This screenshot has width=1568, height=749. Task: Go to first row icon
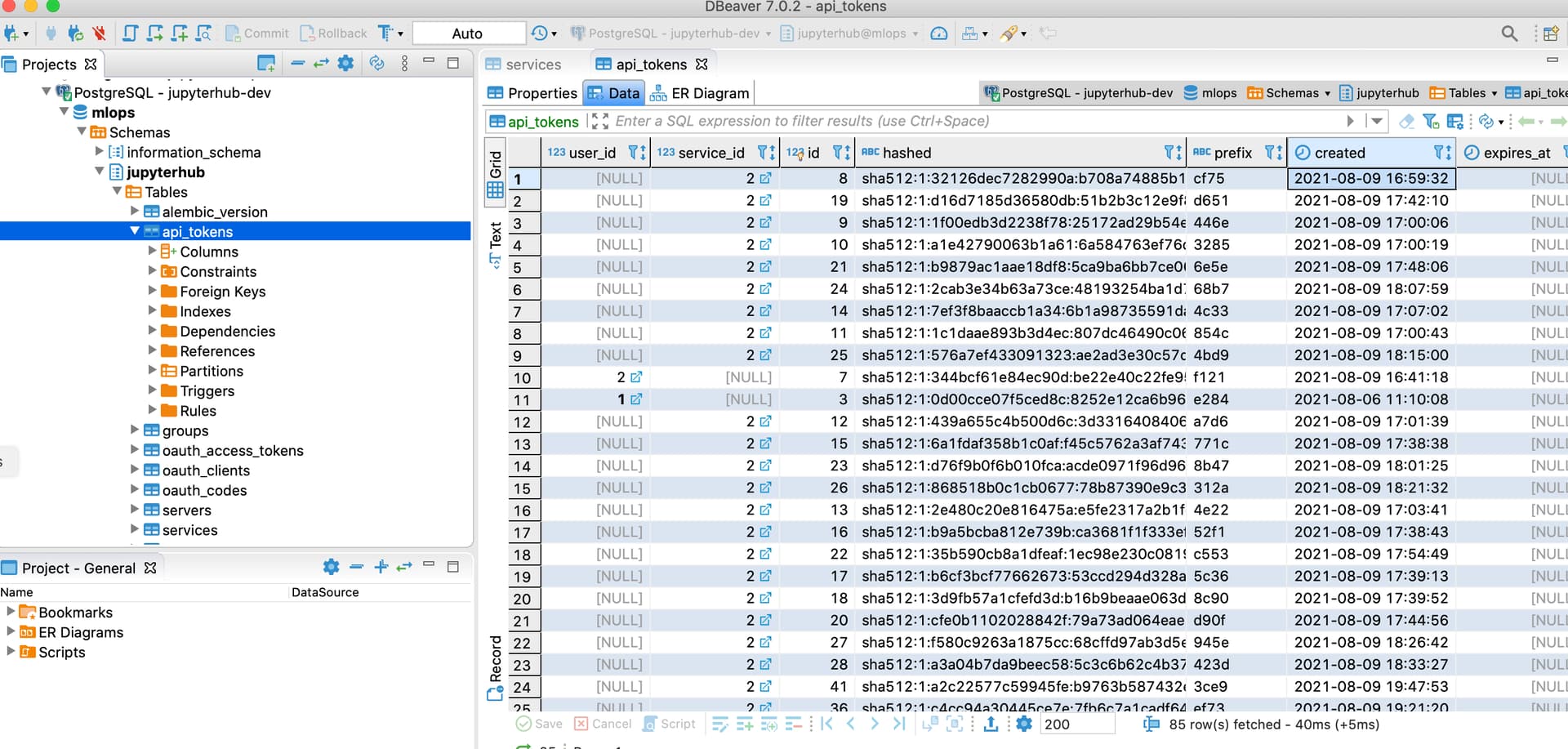[x=826, y=724]
